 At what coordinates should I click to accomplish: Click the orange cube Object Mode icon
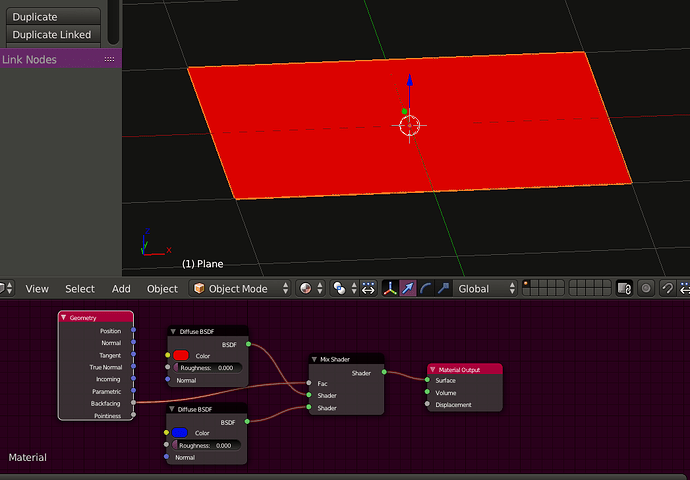(199, 288)
